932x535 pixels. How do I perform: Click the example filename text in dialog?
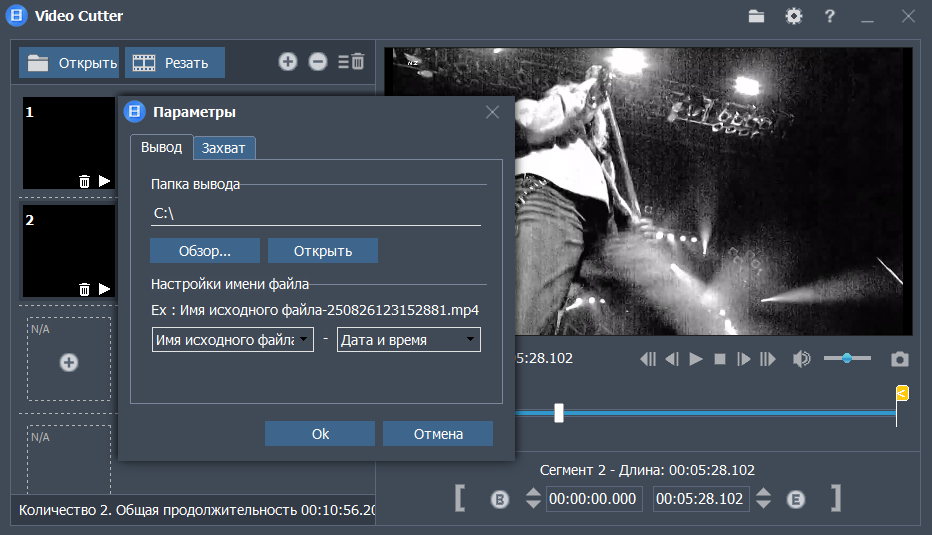[315, 310]
